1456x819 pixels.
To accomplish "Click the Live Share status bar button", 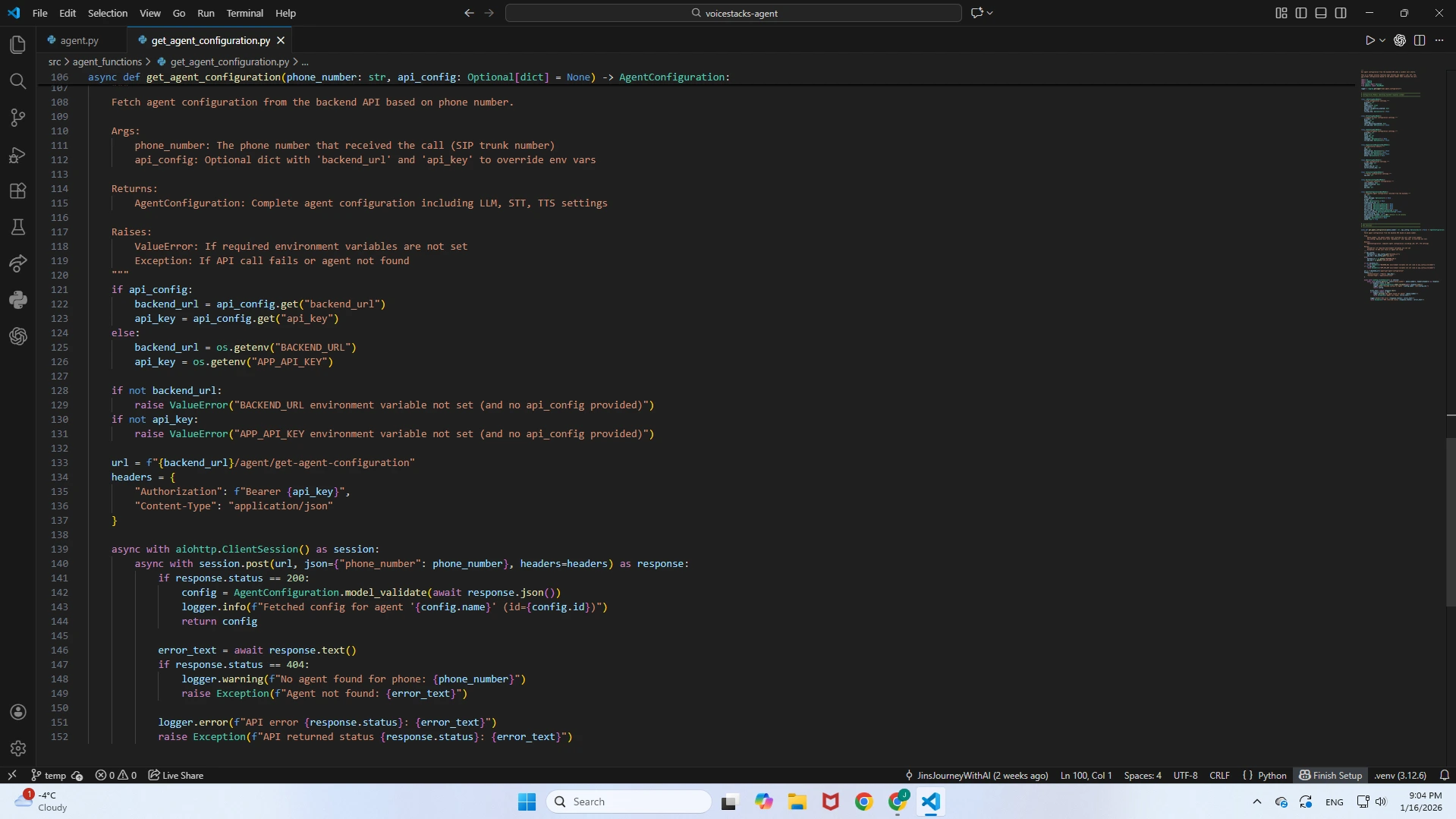I will point(176,775).
